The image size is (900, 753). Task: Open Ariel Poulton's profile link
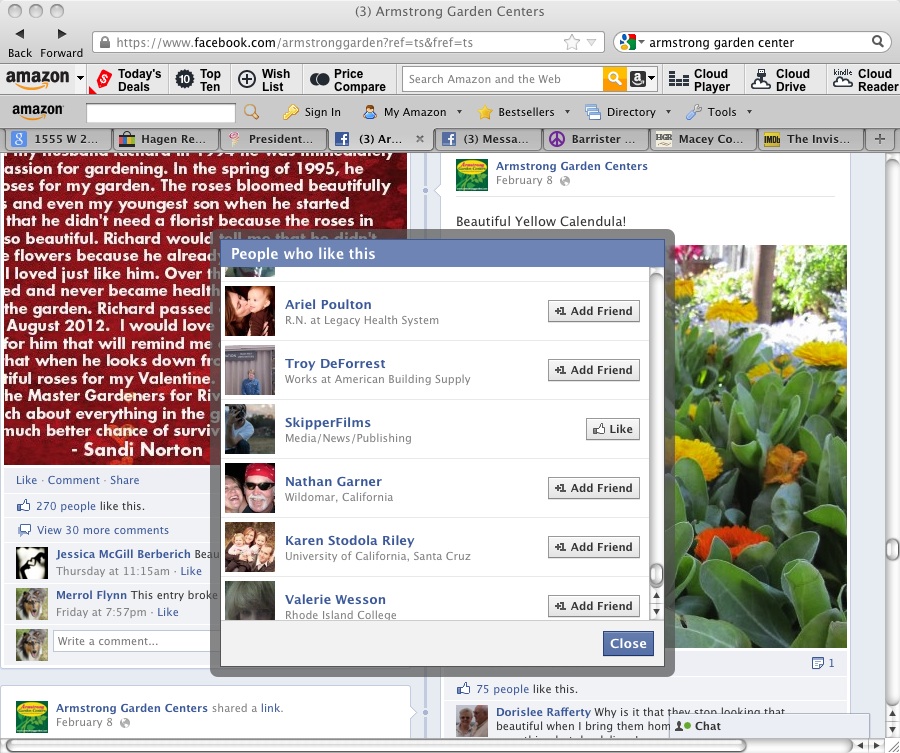point(328,304)
